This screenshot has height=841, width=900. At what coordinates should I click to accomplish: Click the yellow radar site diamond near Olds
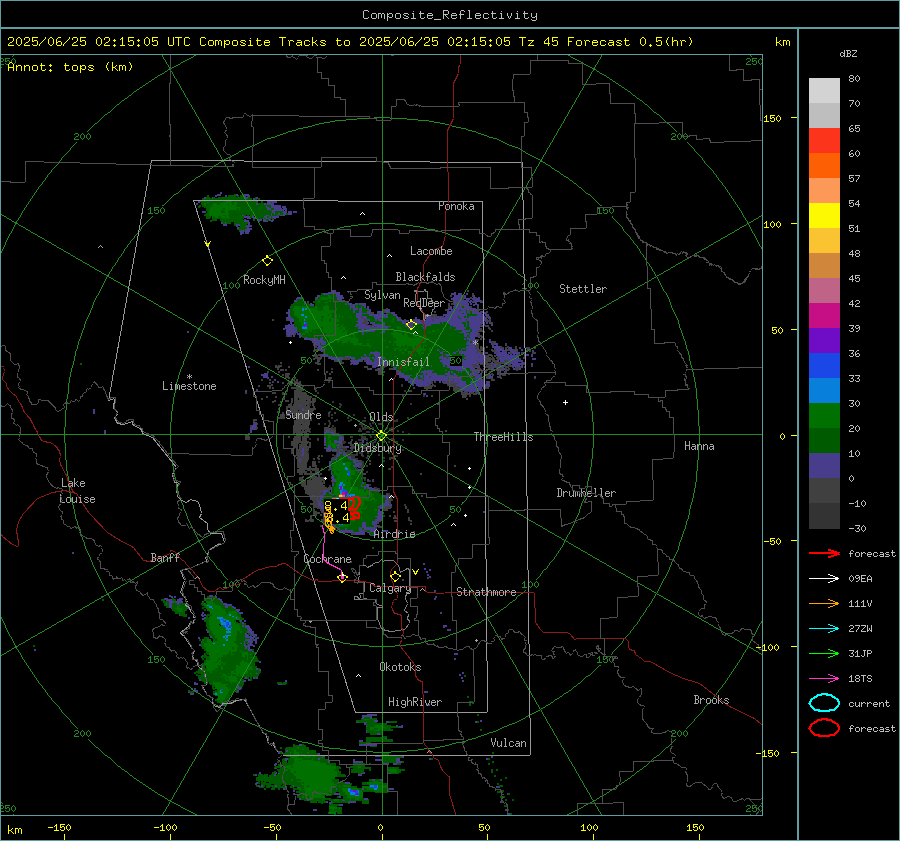point(381,436)
